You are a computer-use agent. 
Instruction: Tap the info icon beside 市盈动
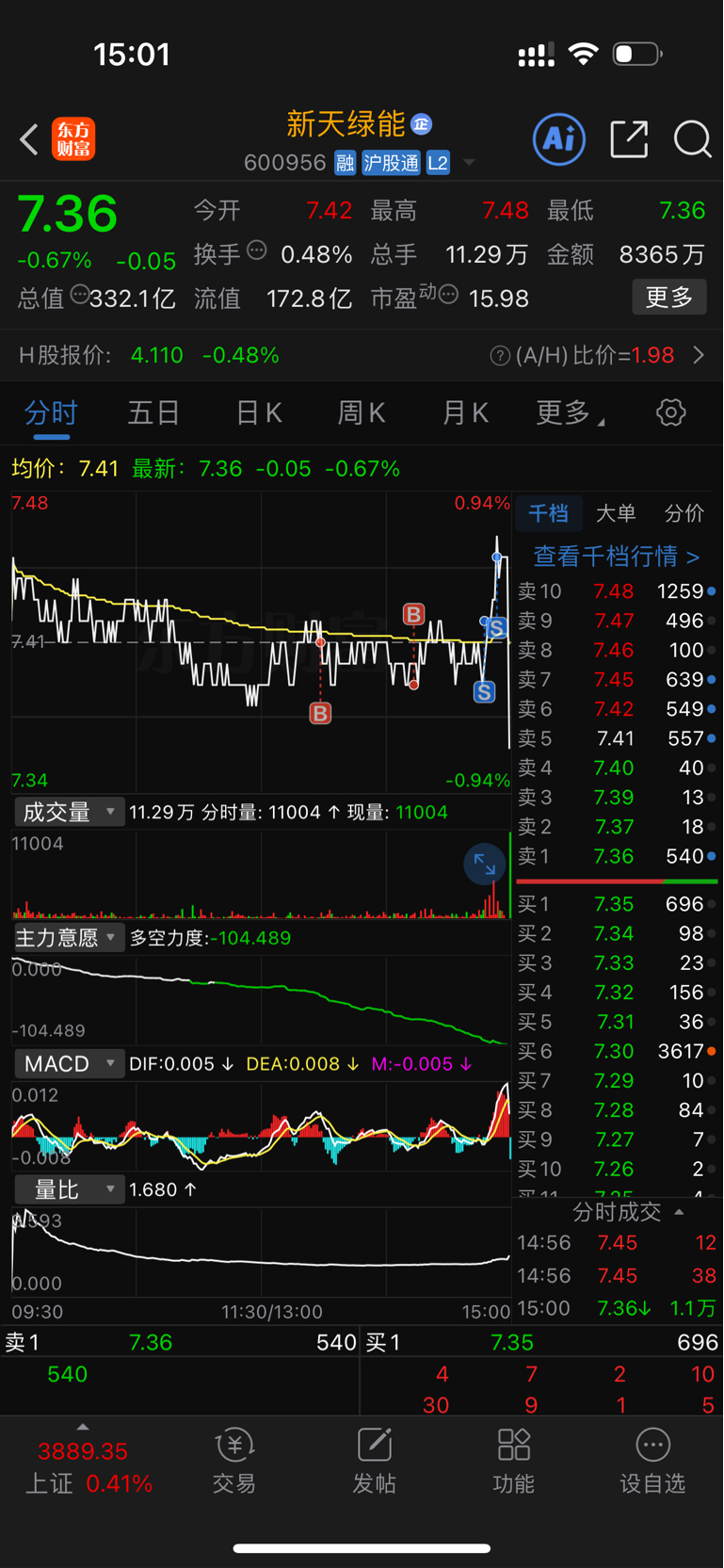448,296
